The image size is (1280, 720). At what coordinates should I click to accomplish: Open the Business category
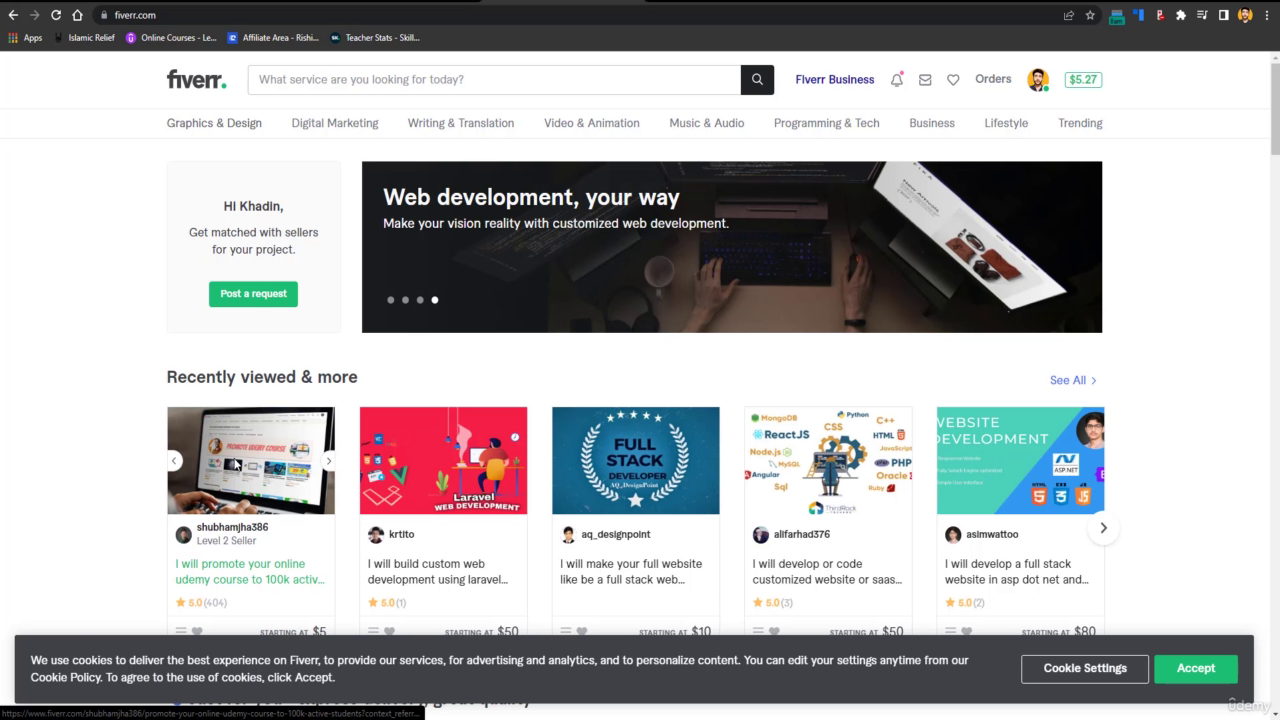click(932, 123)
